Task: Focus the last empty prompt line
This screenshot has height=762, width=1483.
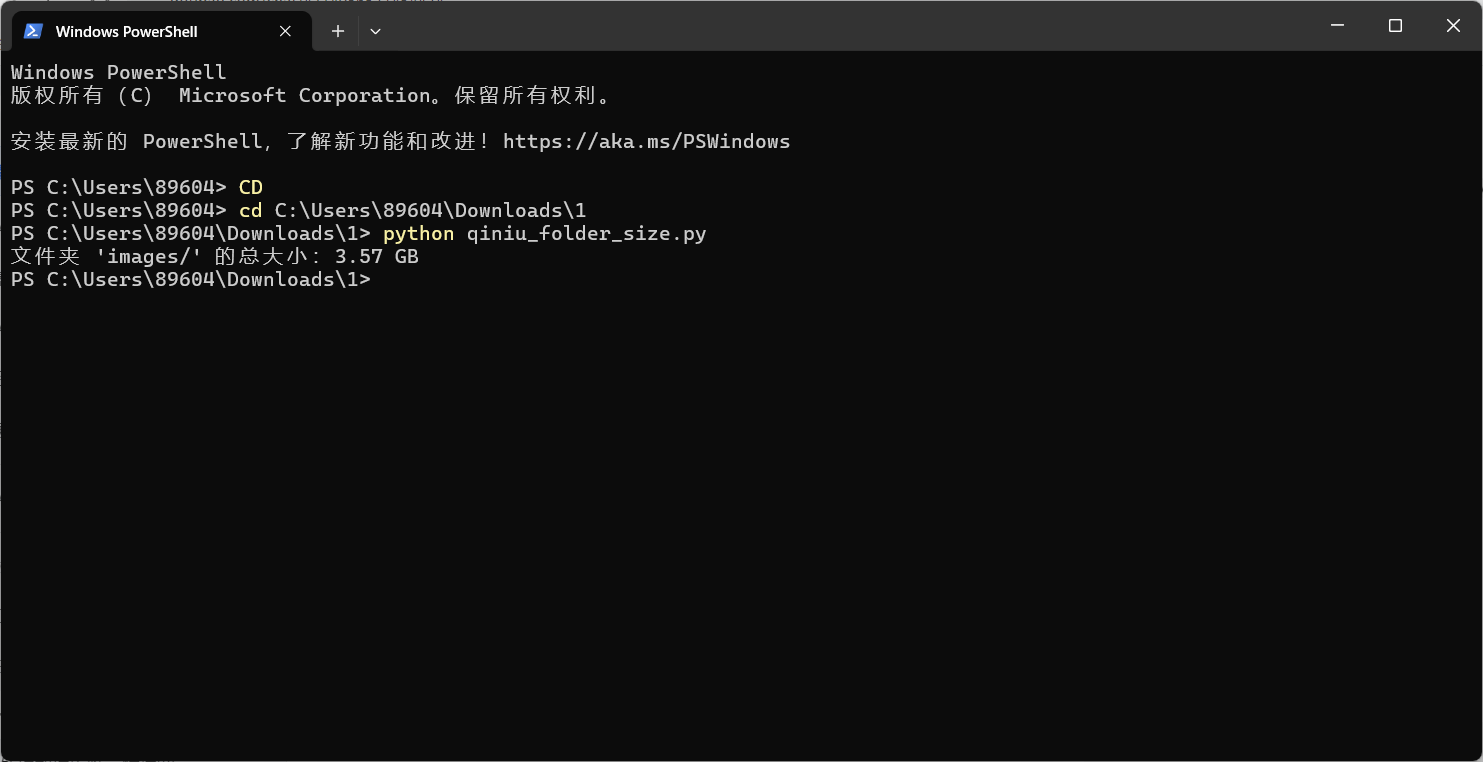Action: click(x=191, y=279)
